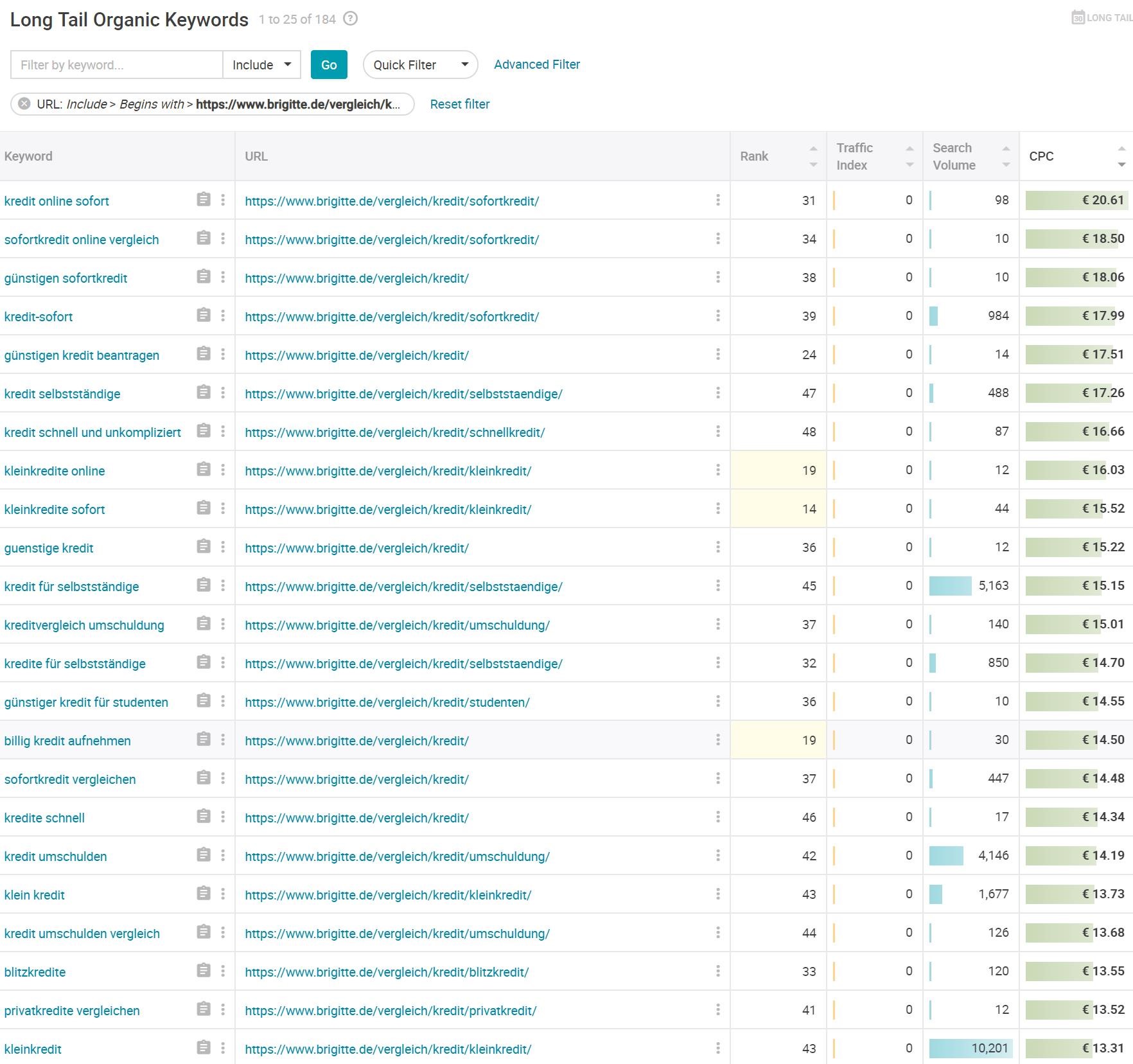
Task: Click the Long Tail calendar icon
Action: (x=1078, y=18)
